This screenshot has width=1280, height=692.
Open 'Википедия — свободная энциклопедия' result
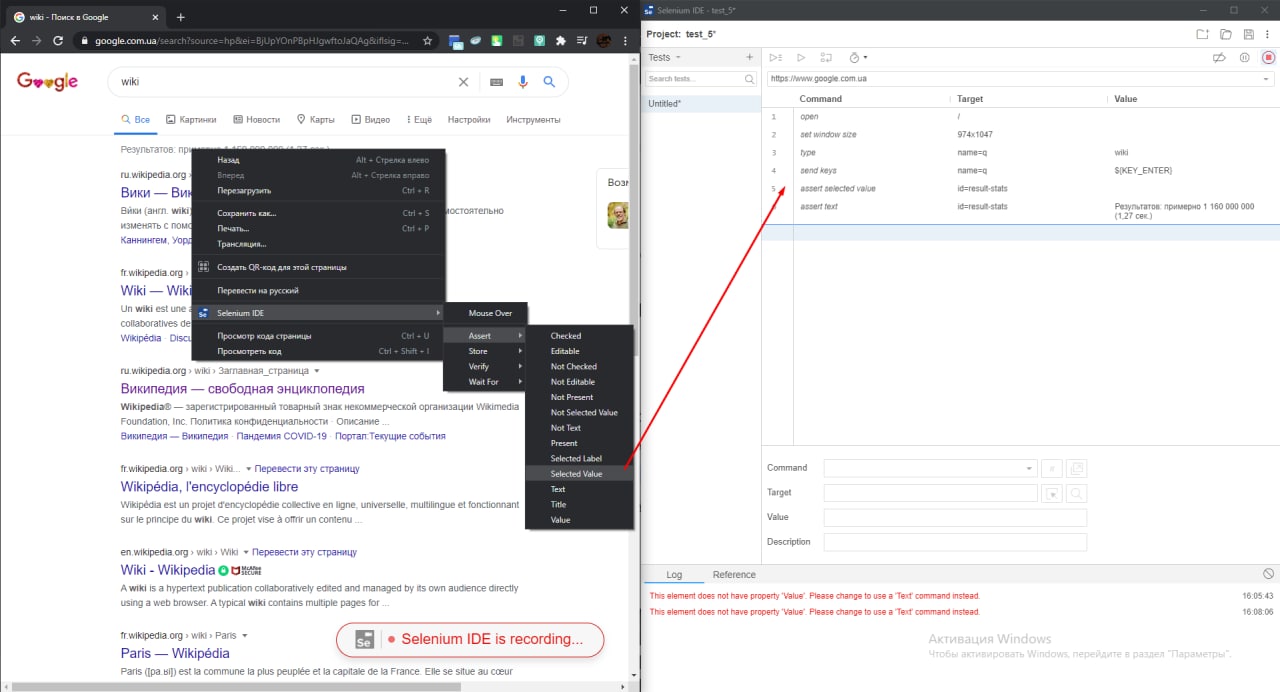242,388
